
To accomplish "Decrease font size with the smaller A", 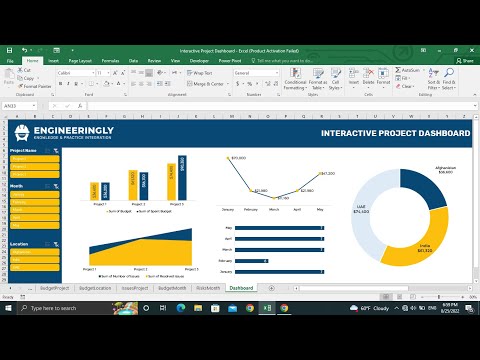I will click(123, 73).
